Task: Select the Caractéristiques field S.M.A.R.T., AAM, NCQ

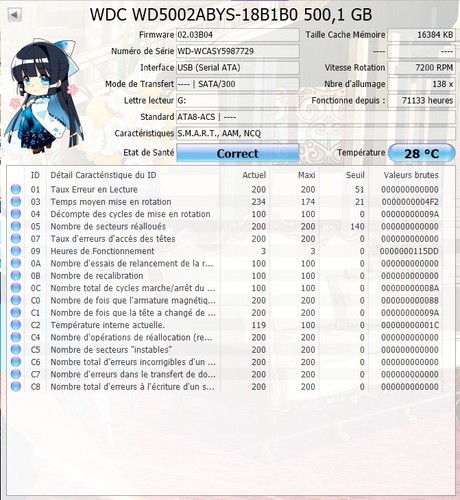Action: pyautogui.click(x=316, y=133)
